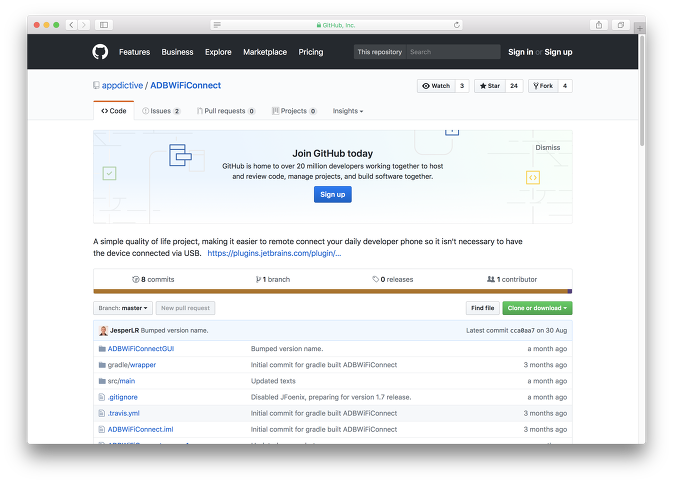Click file icon beside .travis.yml
The height and width of the screenshot is (483, 673).
click(102, 413)
